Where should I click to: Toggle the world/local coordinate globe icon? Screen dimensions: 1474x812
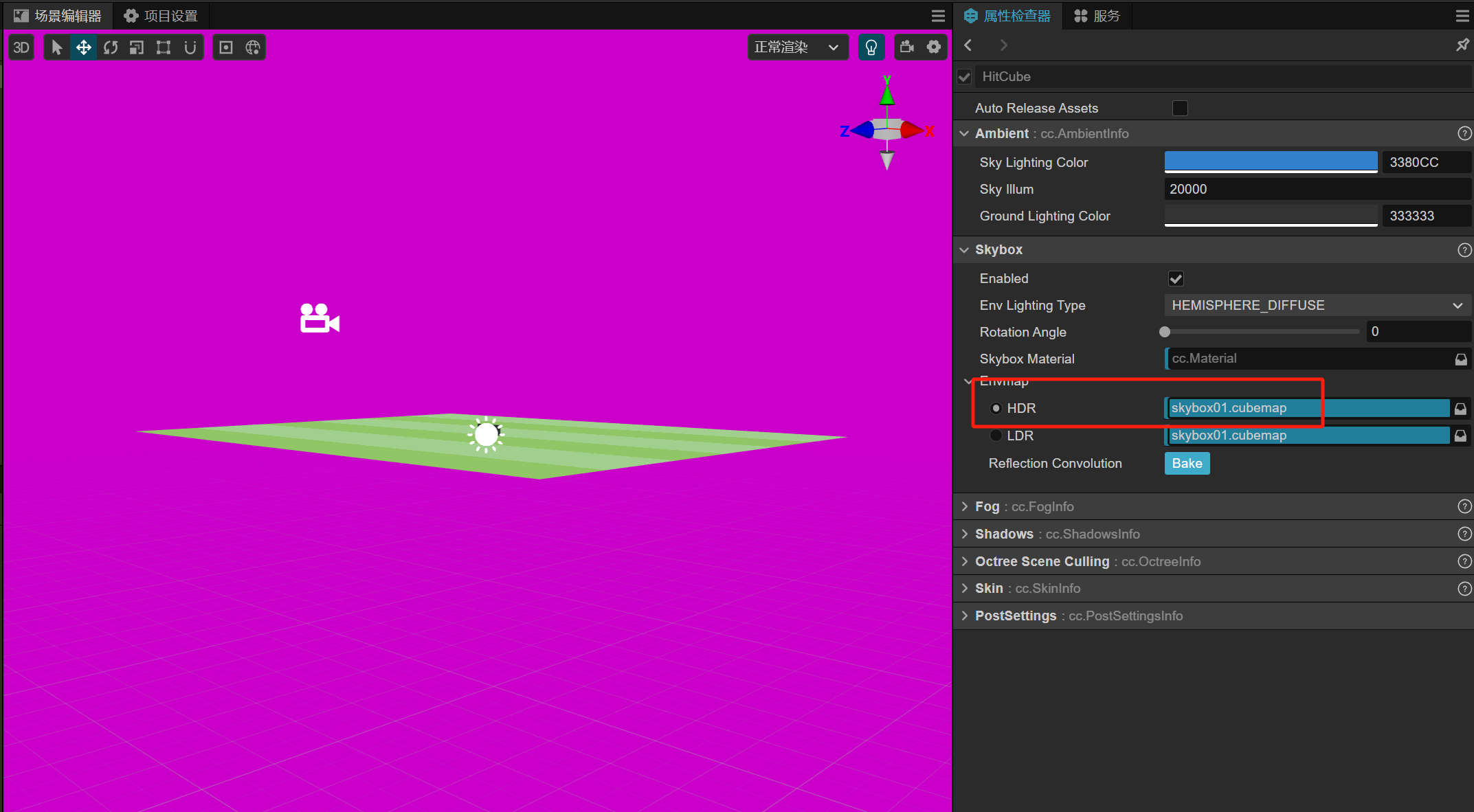coord(253,47)
